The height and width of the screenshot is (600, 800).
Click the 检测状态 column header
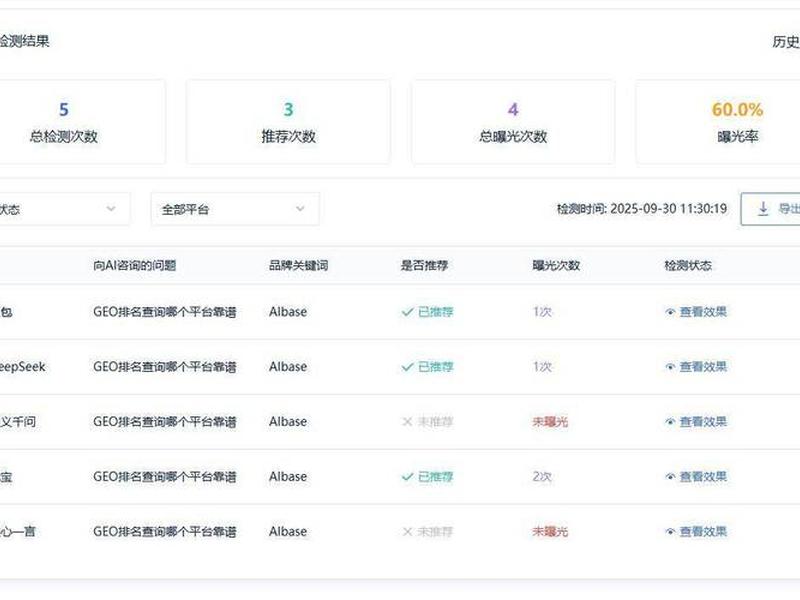688,266
